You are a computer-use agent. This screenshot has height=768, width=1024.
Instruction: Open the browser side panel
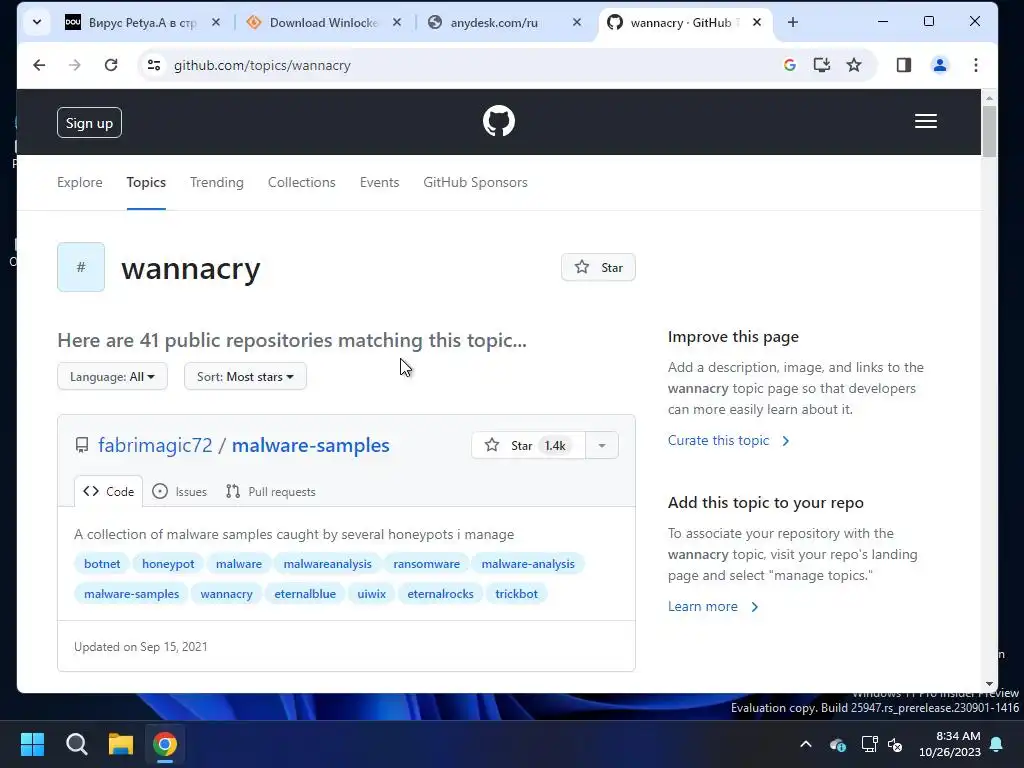point(904,65)
